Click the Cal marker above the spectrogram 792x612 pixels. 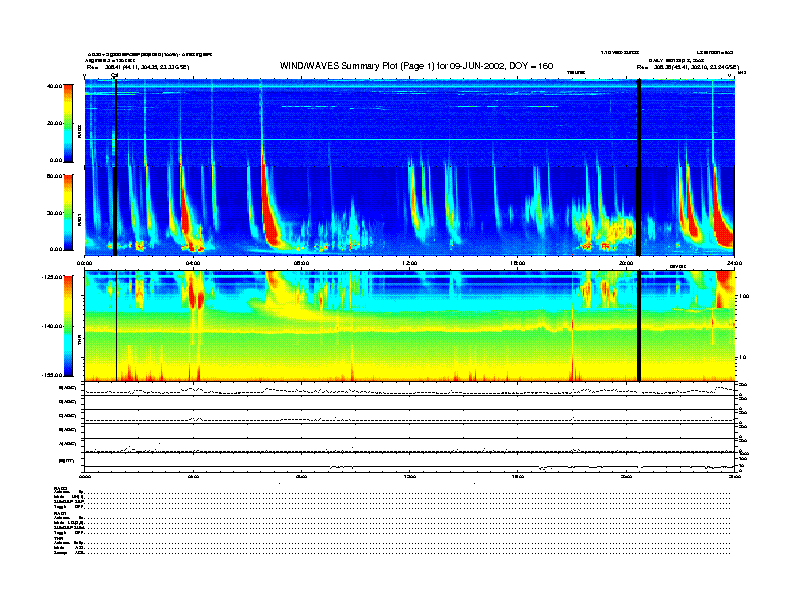(115, 75)
